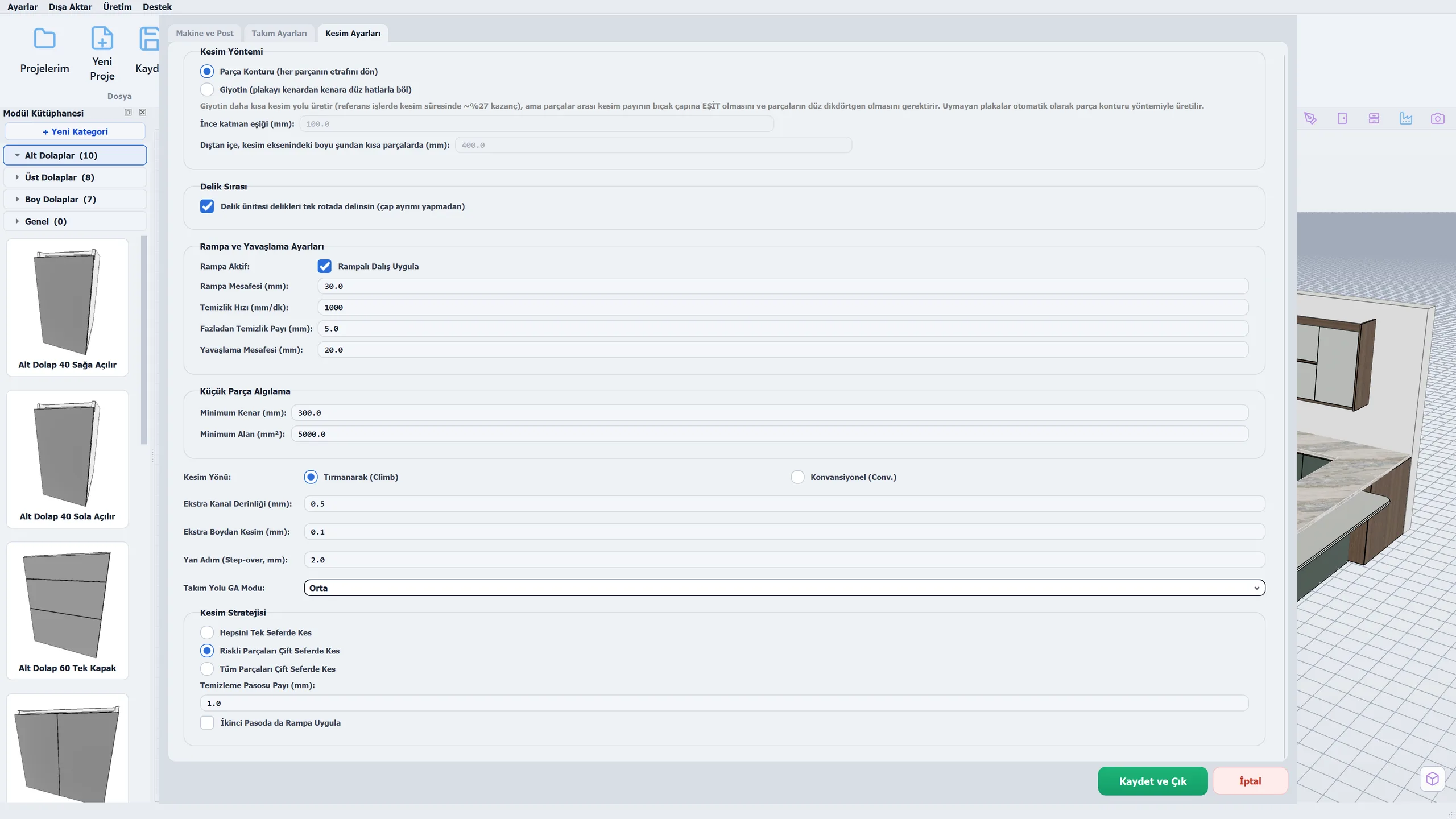
Task: Select Giyotin cutting method radio button
Action: click(207, 89)
